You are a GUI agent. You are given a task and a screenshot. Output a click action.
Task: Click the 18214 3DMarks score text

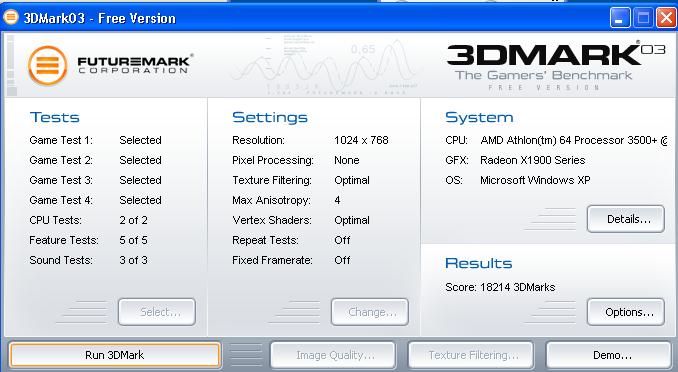(x=518, y=287)
